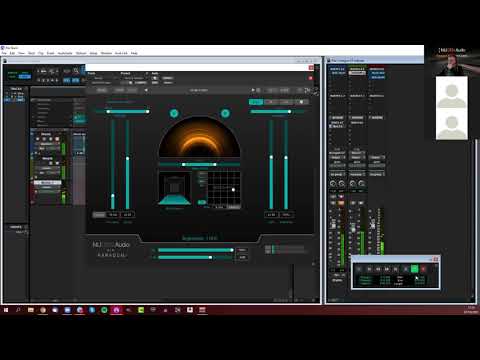Viewport: 480px width, 360px height.
Task: Click the previous-preset arrow in the plugin preset bar
Action: coord(146,90)
